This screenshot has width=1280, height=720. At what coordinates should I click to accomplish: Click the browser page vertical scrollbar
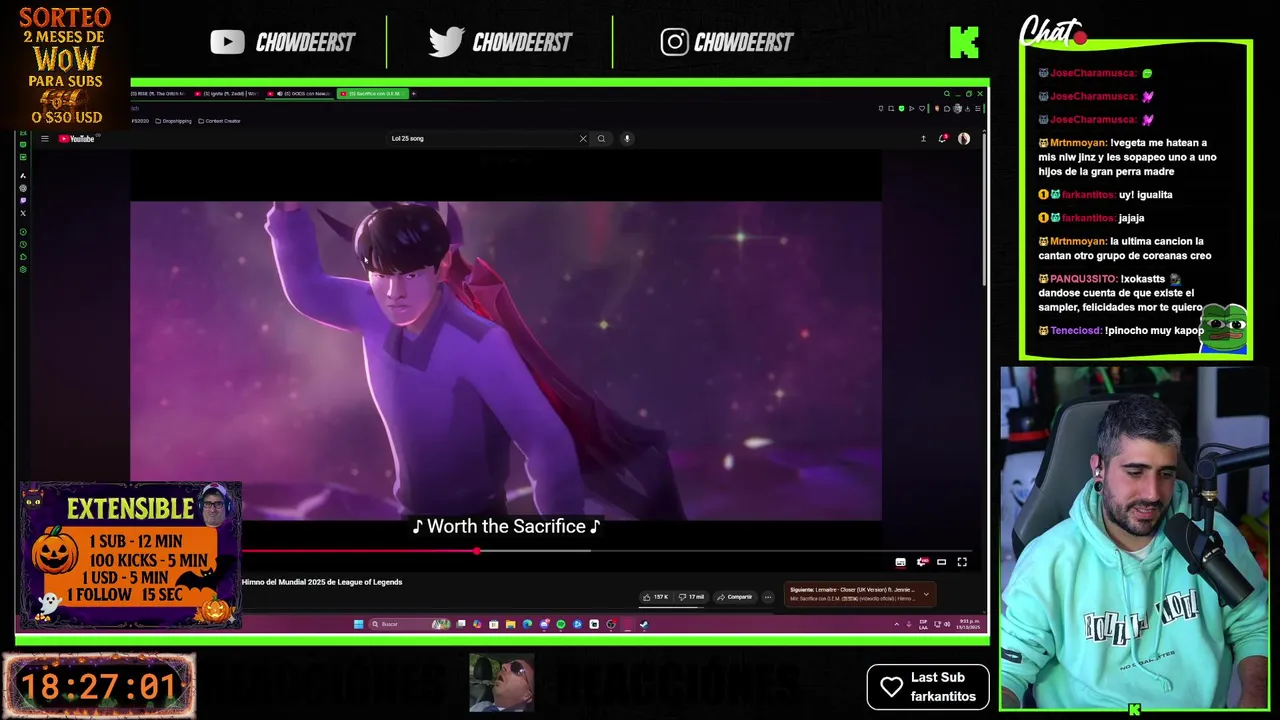985,210
